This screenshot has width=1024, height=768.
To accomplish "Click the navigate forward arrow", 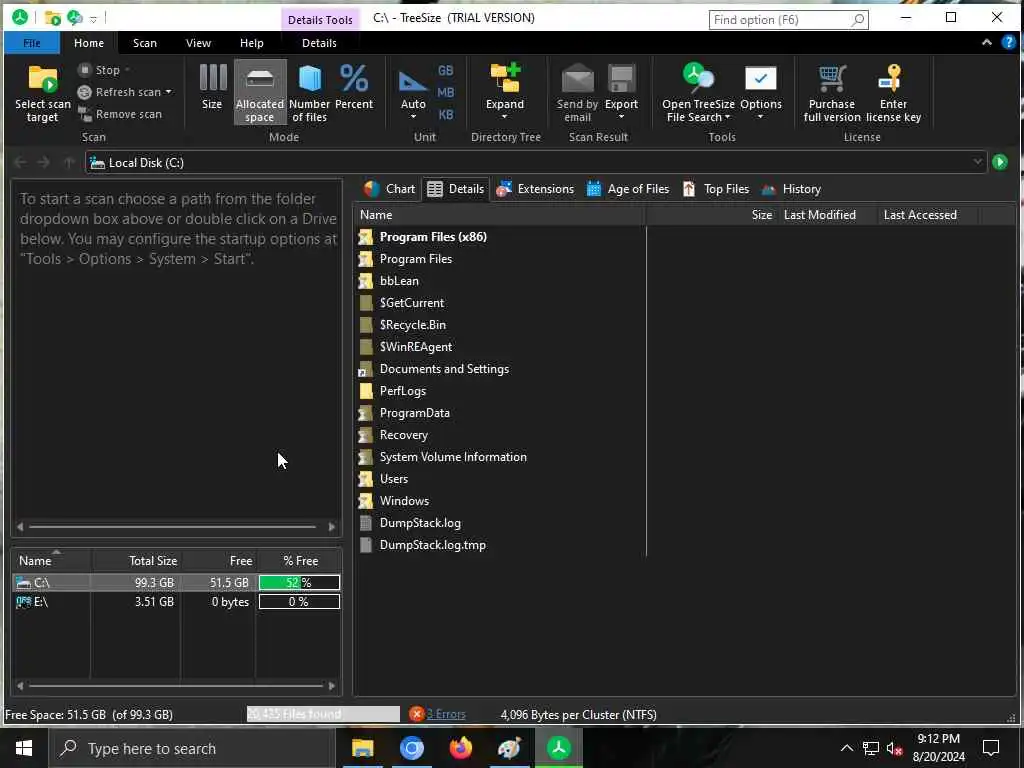I will (44, 162).
